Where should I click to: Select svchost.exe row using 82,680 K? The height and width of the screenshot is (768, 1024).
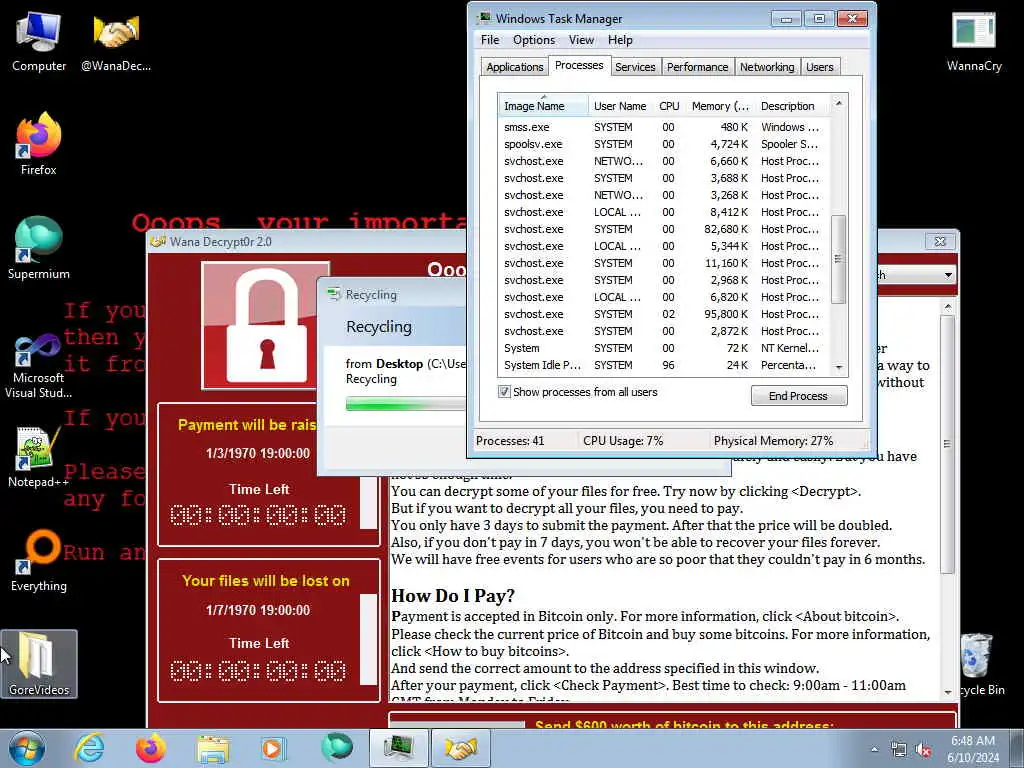(x=663, y=229)
